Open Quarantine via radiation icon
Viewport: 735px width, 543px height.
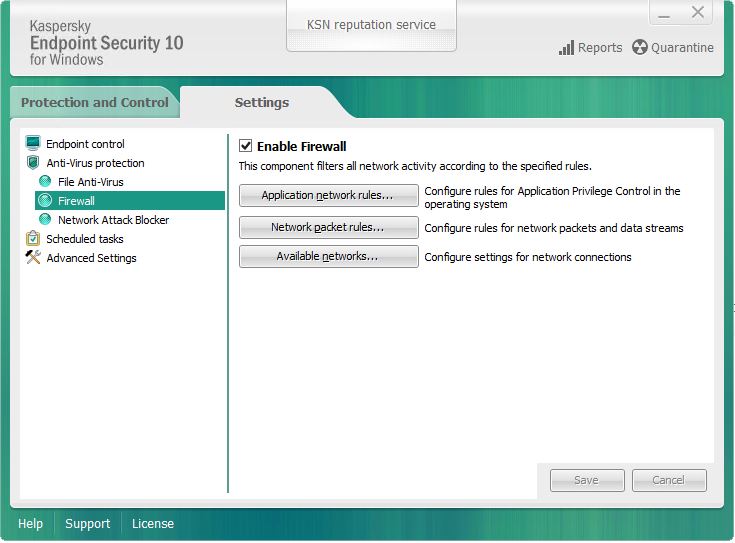640,48
